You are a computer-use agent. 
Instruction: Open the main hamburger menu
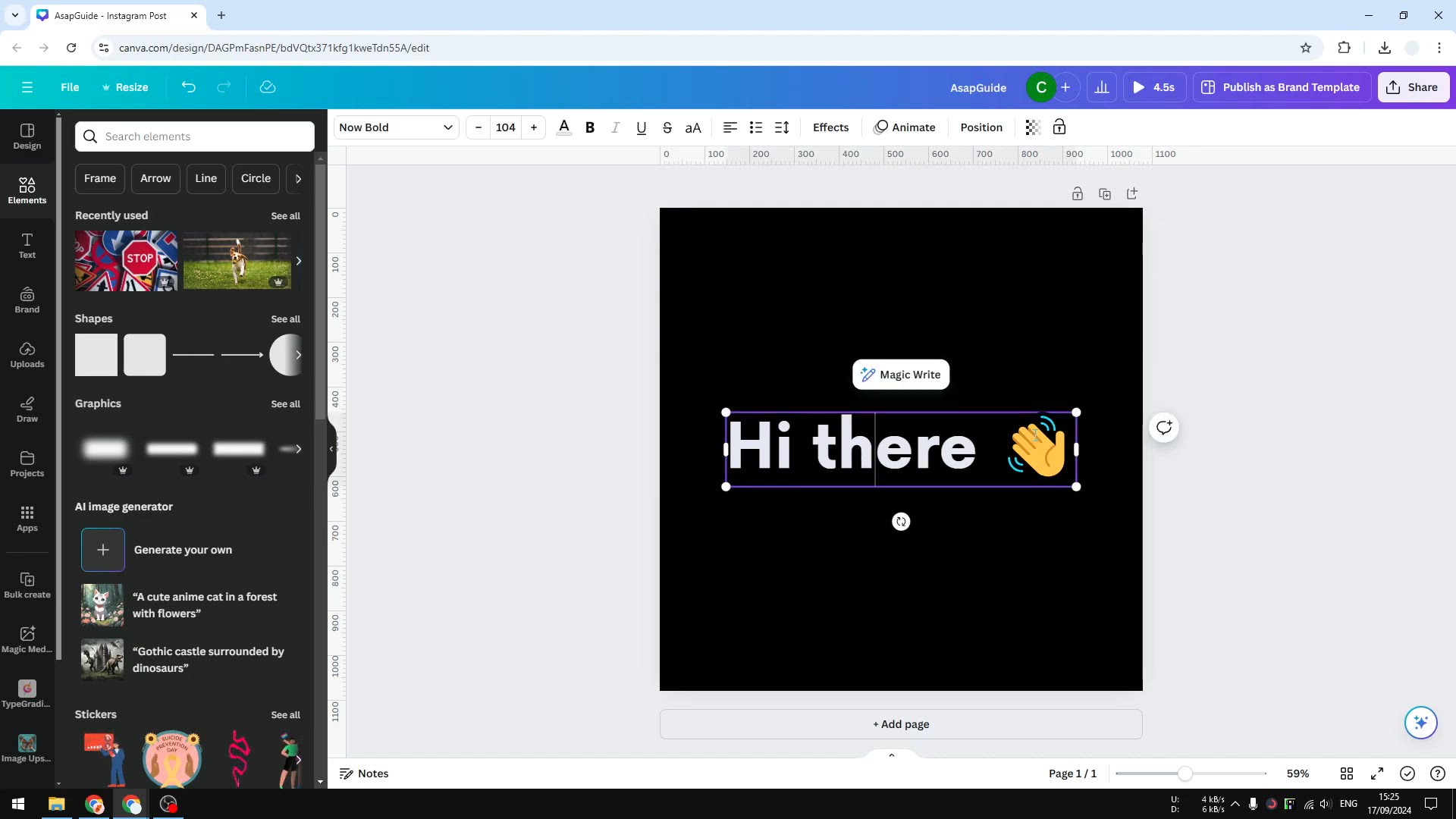click(27, 87)
